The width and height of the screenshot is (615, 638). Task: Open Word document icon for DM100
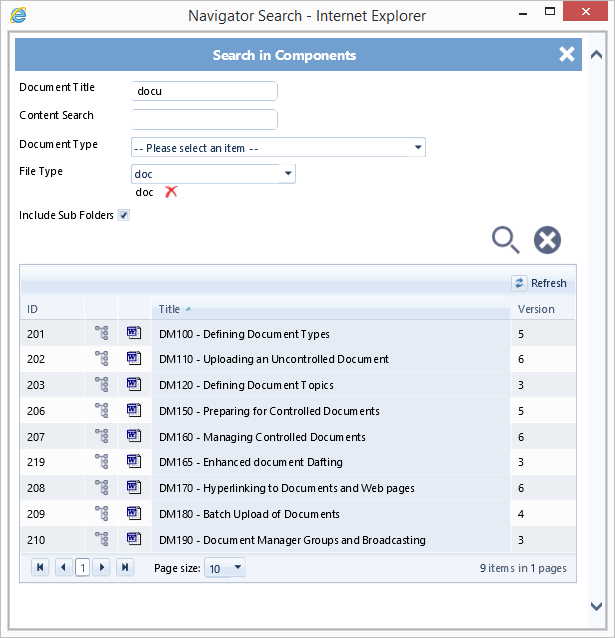coord(134,333)
